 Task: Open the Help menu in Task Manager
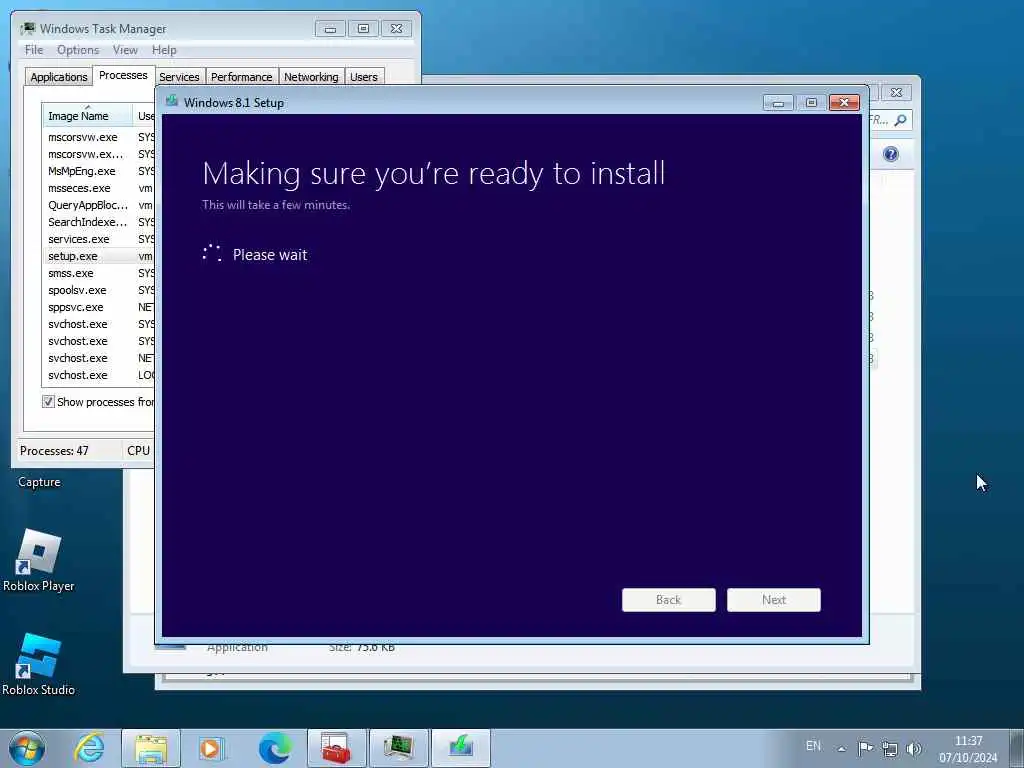point(164,50)
